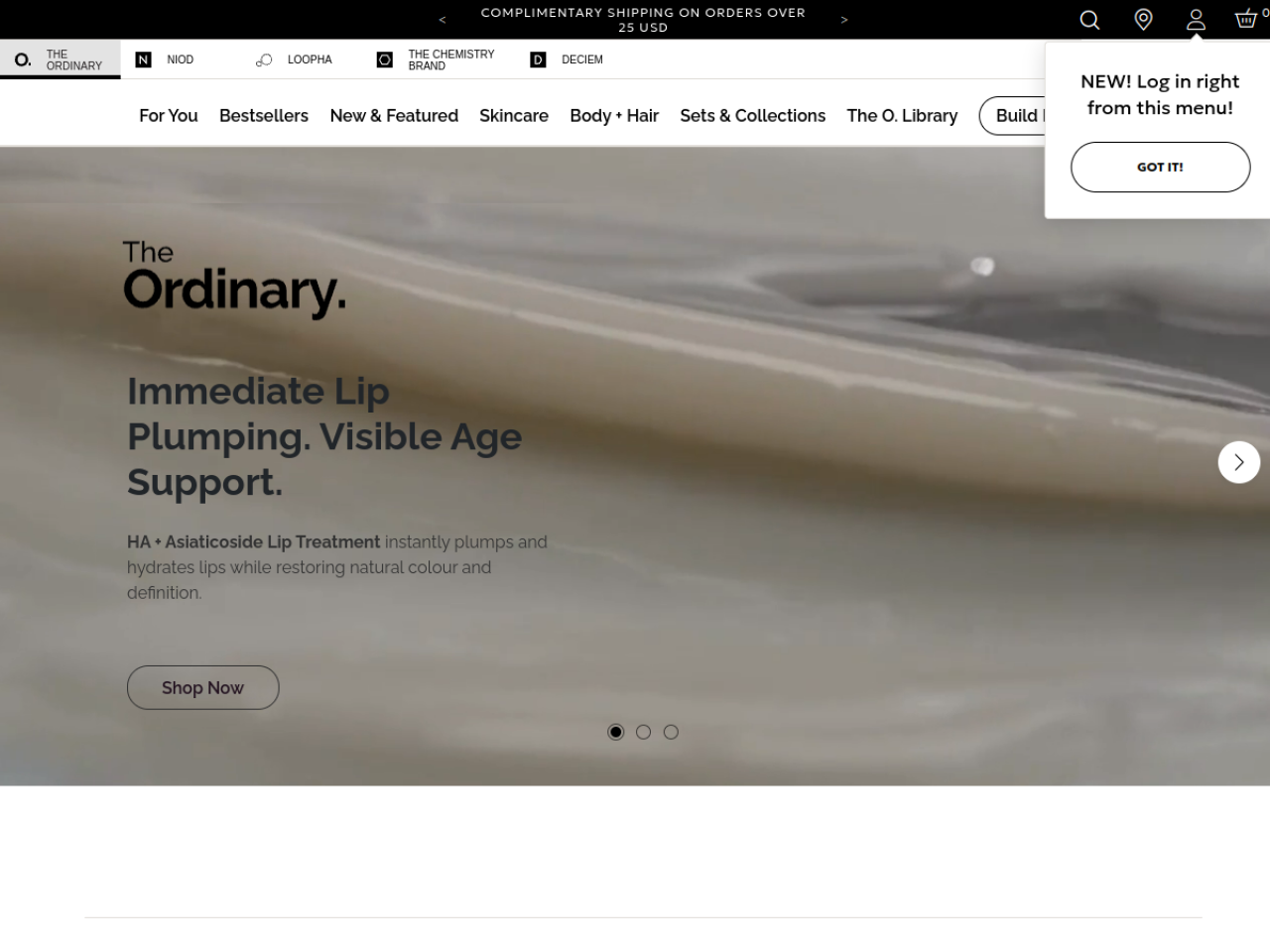
Task: Open the store locator pin icon
Action: pos(1143,20)
